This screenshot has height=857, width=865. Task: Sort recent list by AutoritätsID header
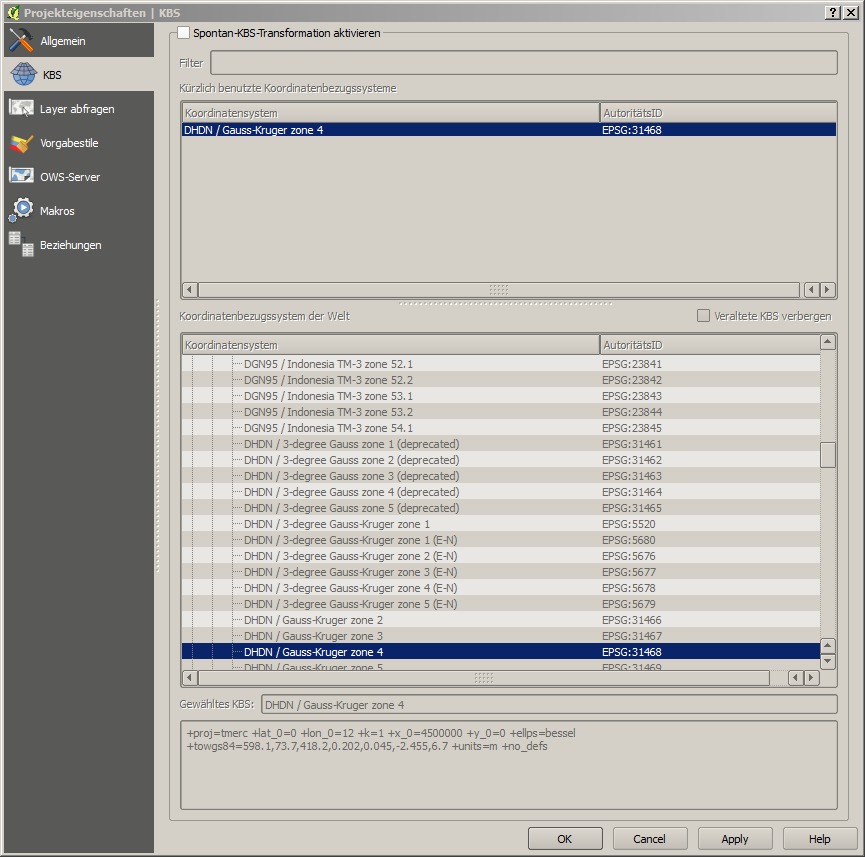point(717,113)
